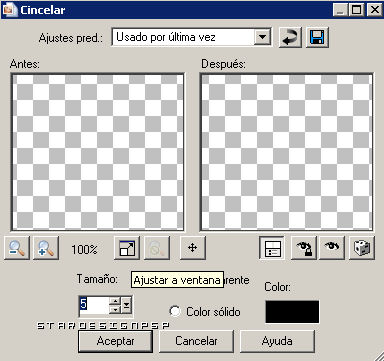384x361 pixels.
Task: Toggle the auto proof eye-with-lock icon
Action: [303, 248]
